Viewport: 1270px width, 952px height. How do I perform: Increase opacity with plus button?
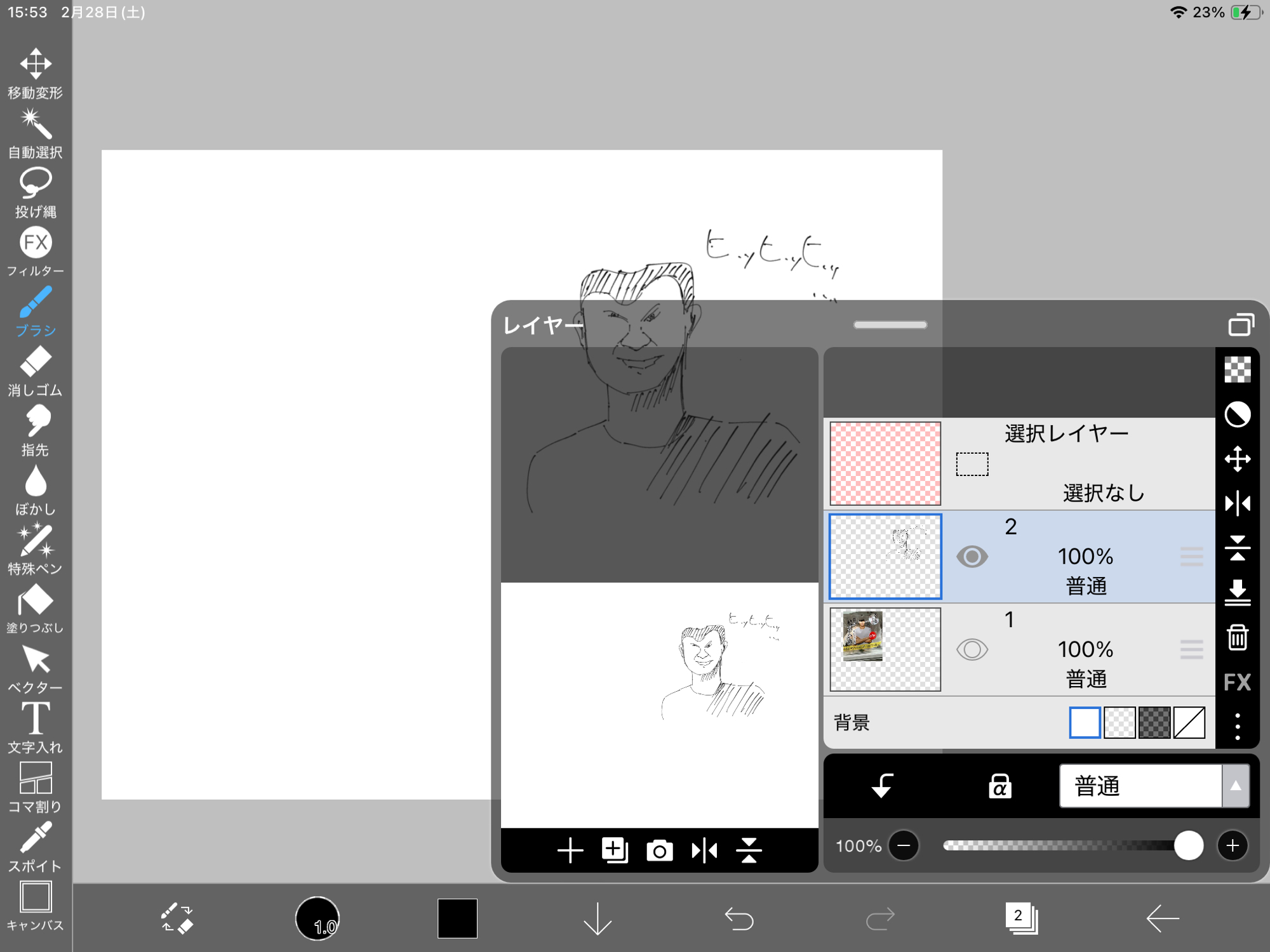[1232, 845]
